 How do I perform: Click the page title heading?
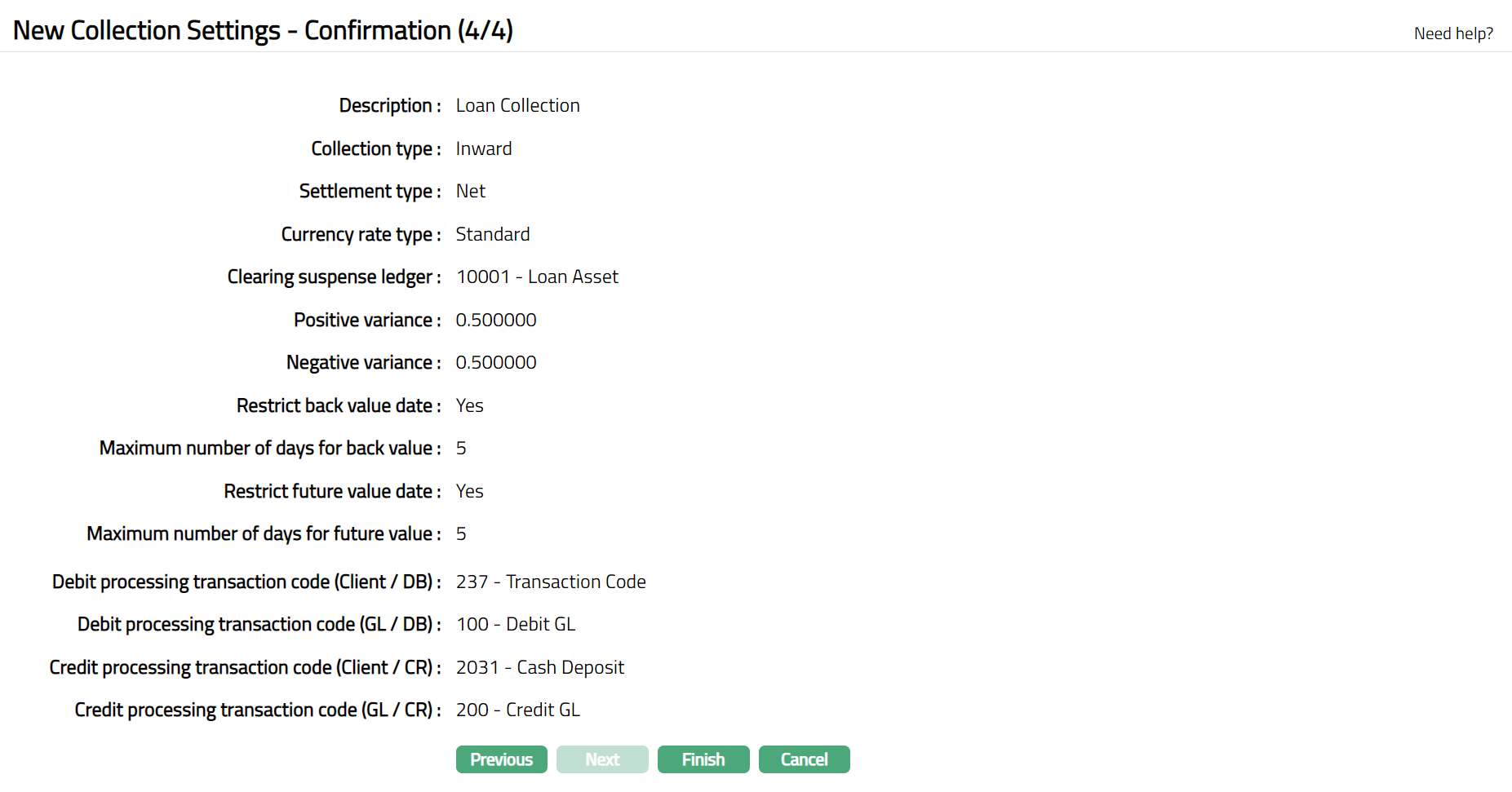point(263,30)
